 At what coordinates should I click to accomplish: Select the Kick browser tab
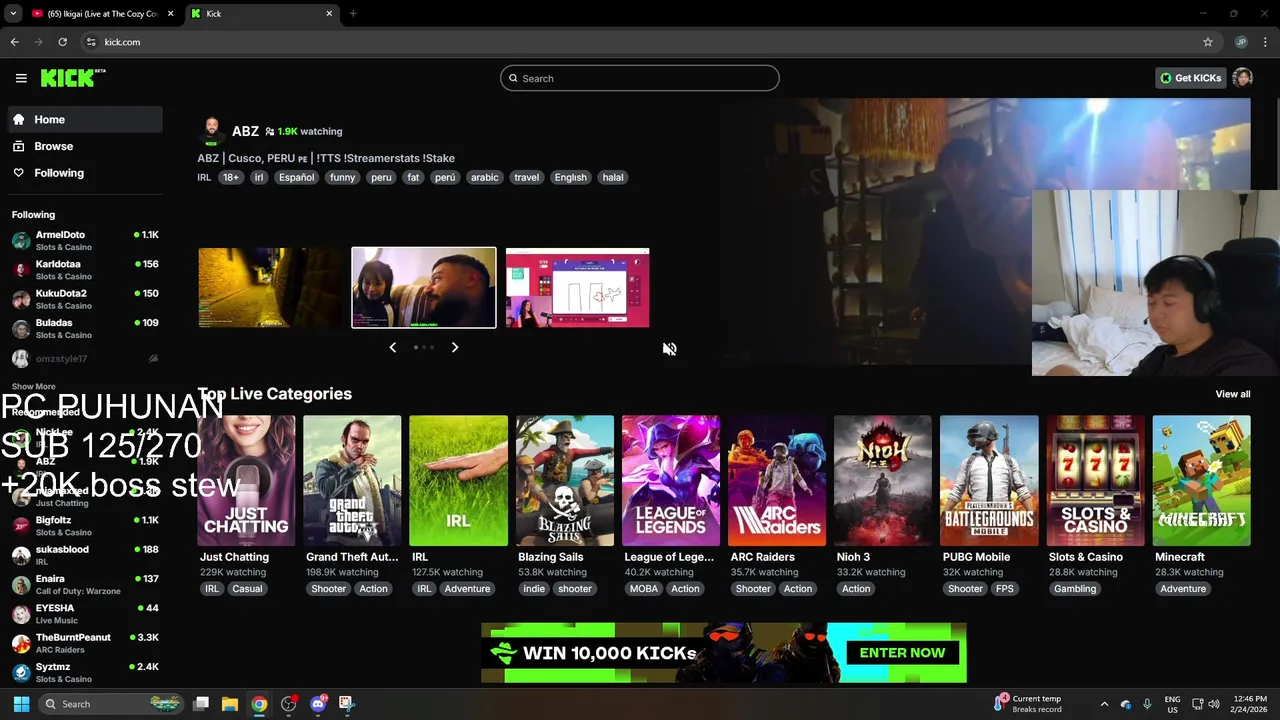coord(262,13)
